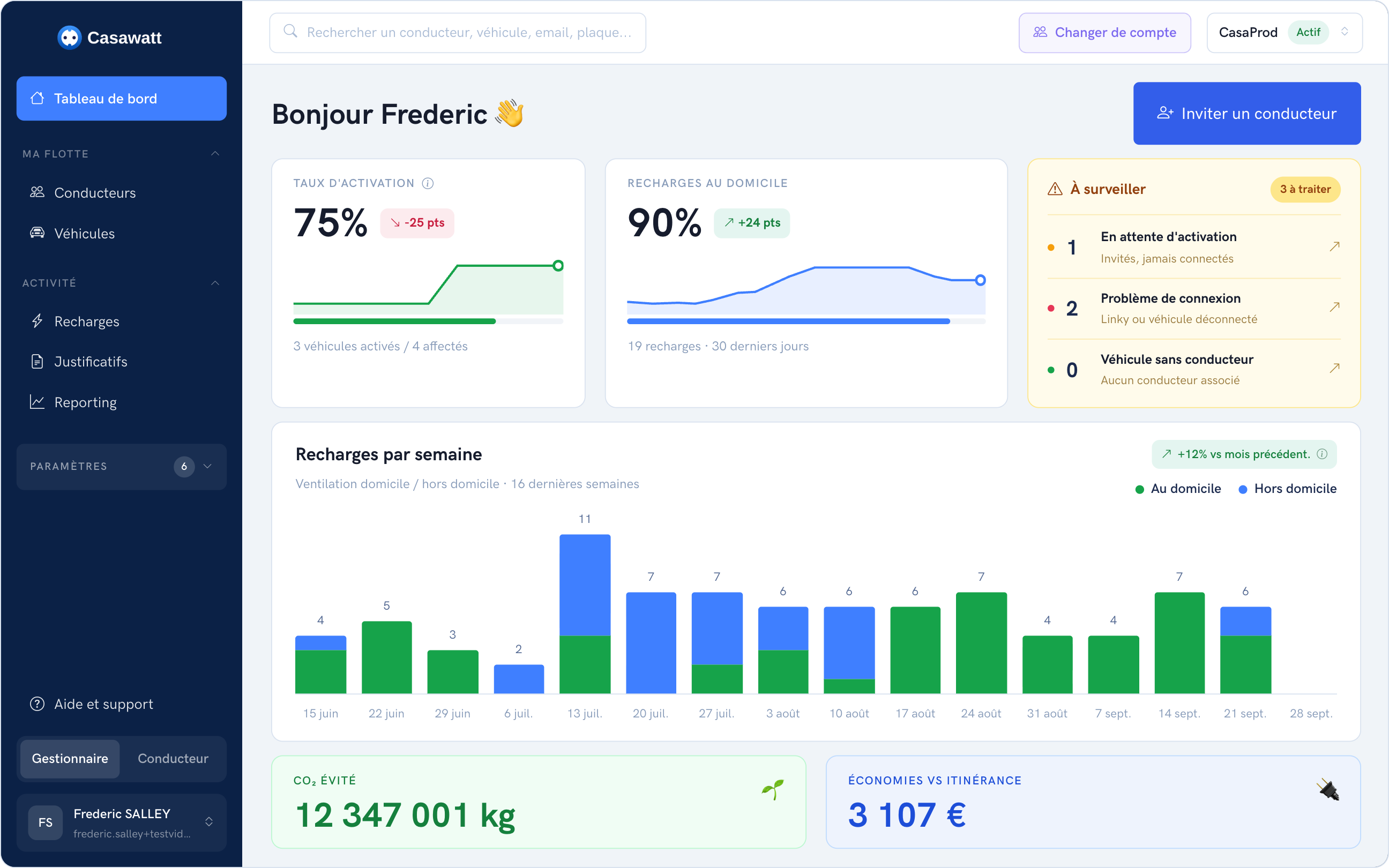1389x868 pixels.
Task: Click the Justificatifs document icon
Action: coord(38,361)
